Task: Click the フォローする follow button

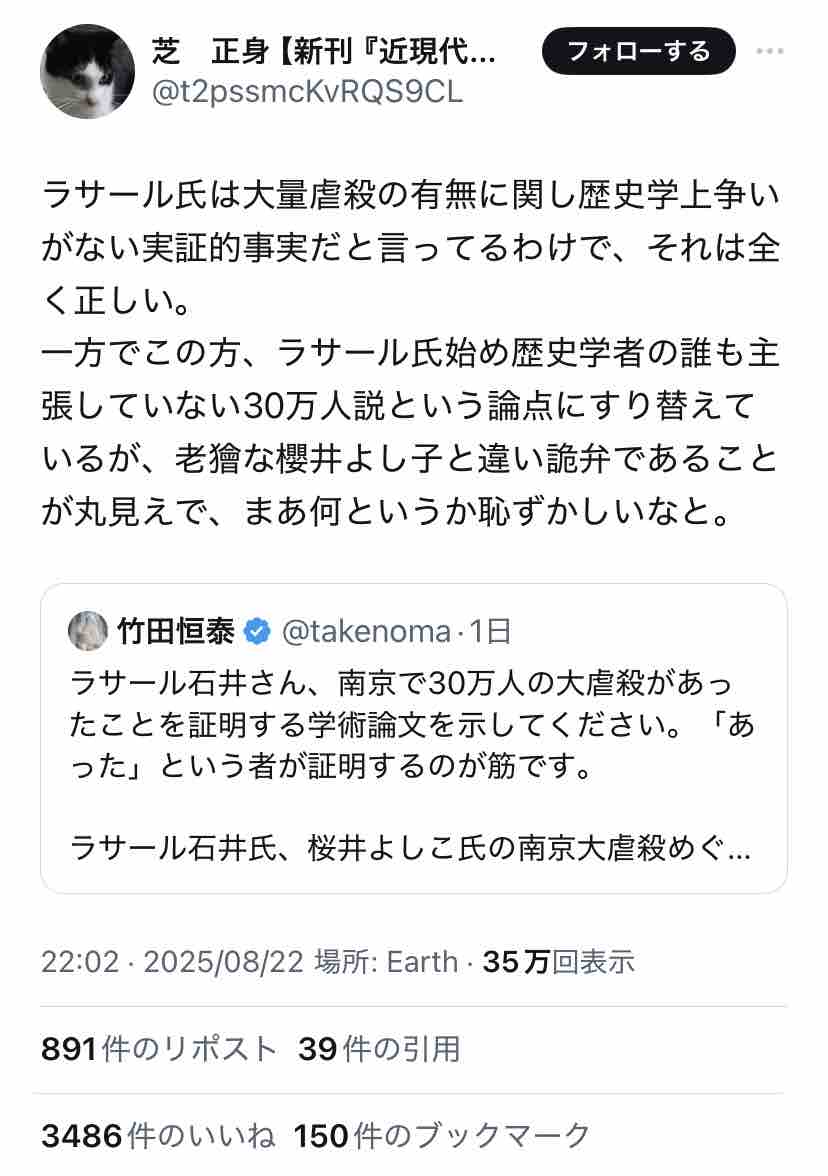Action: (x=638, y=52)
